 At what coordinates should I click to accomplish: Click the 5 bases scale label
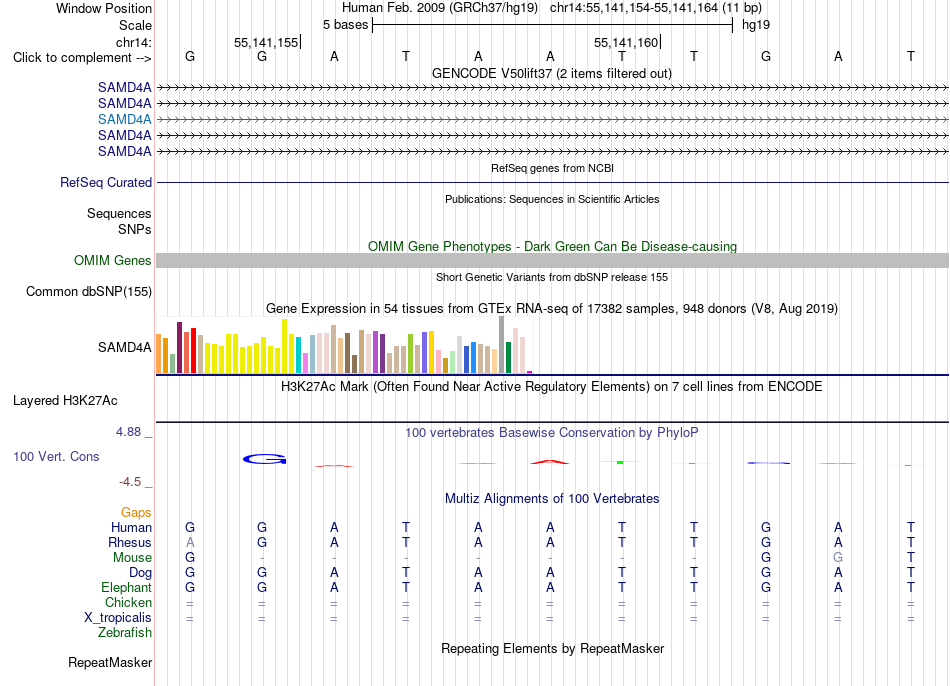(345, 25)
